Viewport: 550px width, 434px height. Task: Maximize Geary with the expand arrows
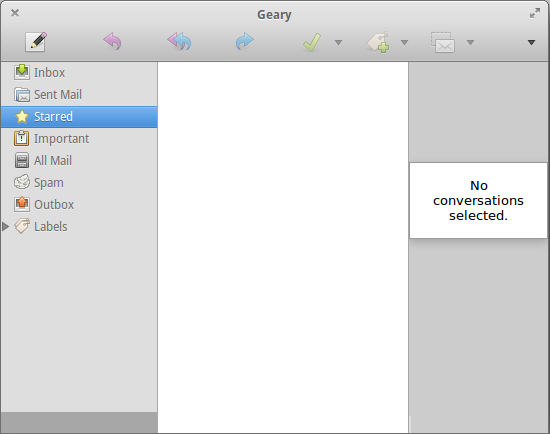coord(535,13)
